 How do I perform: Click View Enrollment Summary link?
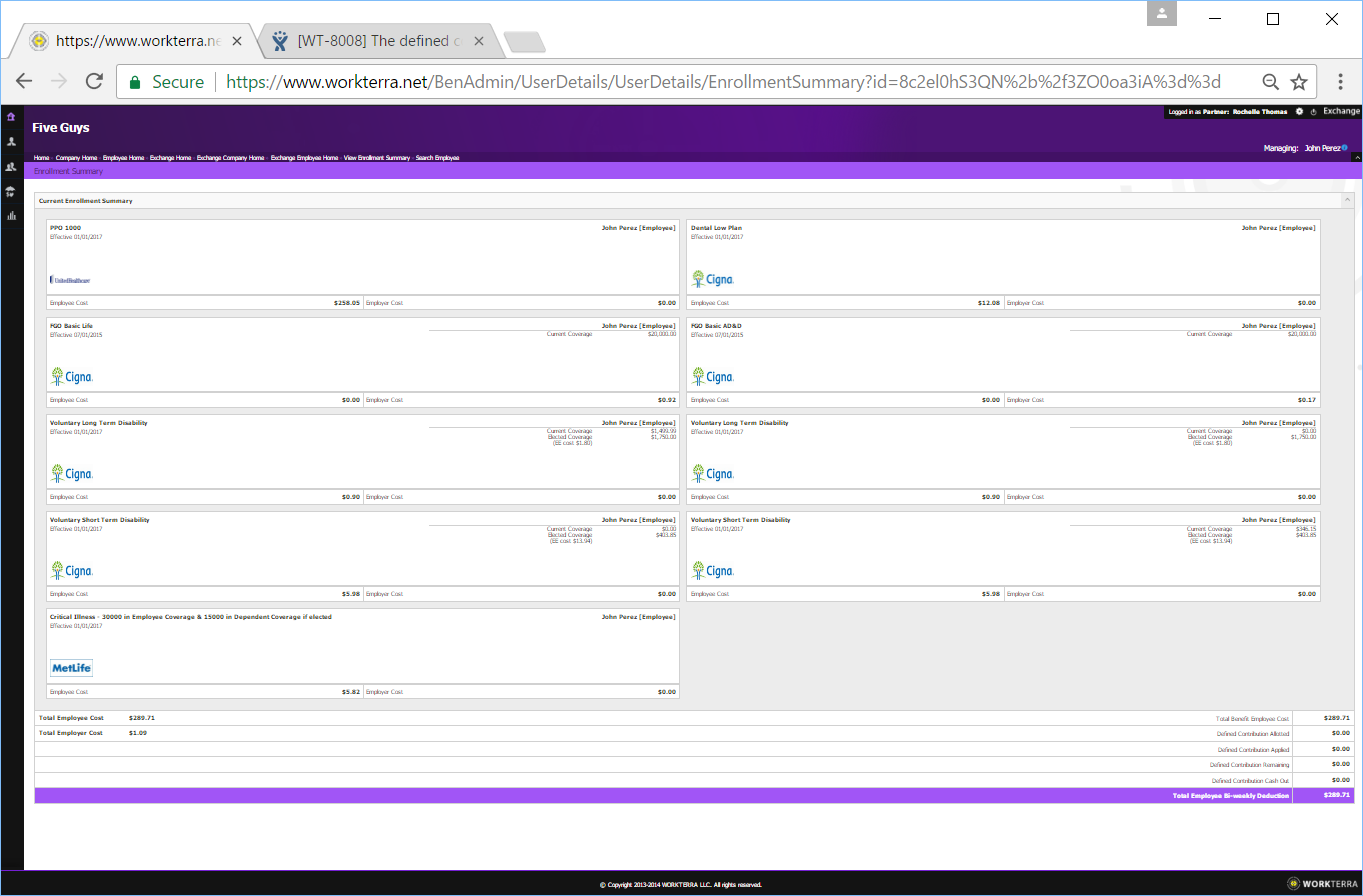[x=377, y=158]
